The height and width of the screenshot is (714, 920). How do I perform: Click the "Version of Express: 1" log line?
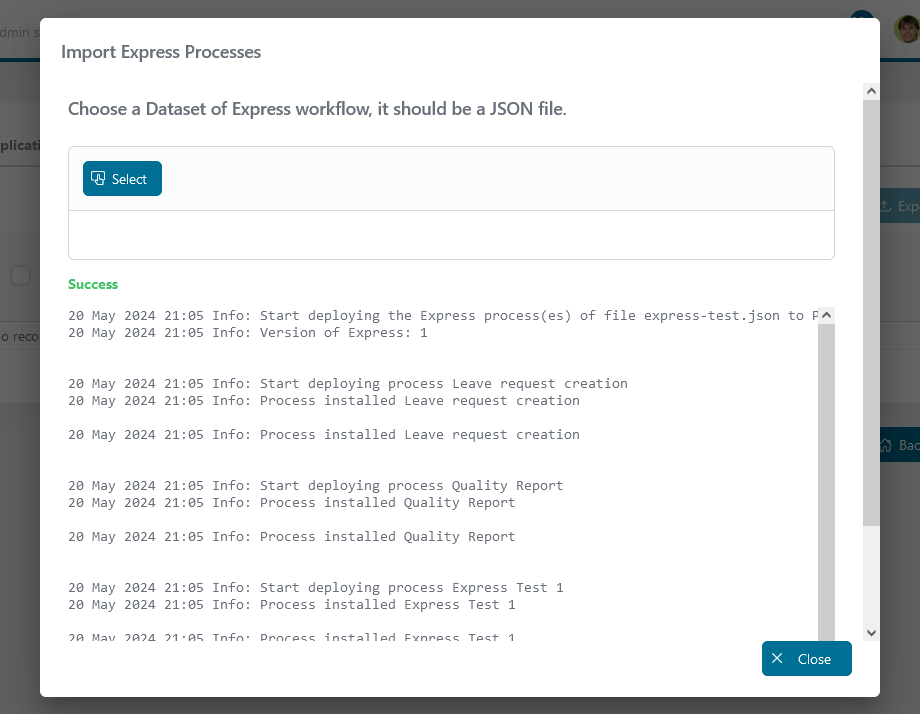(248, 333)
